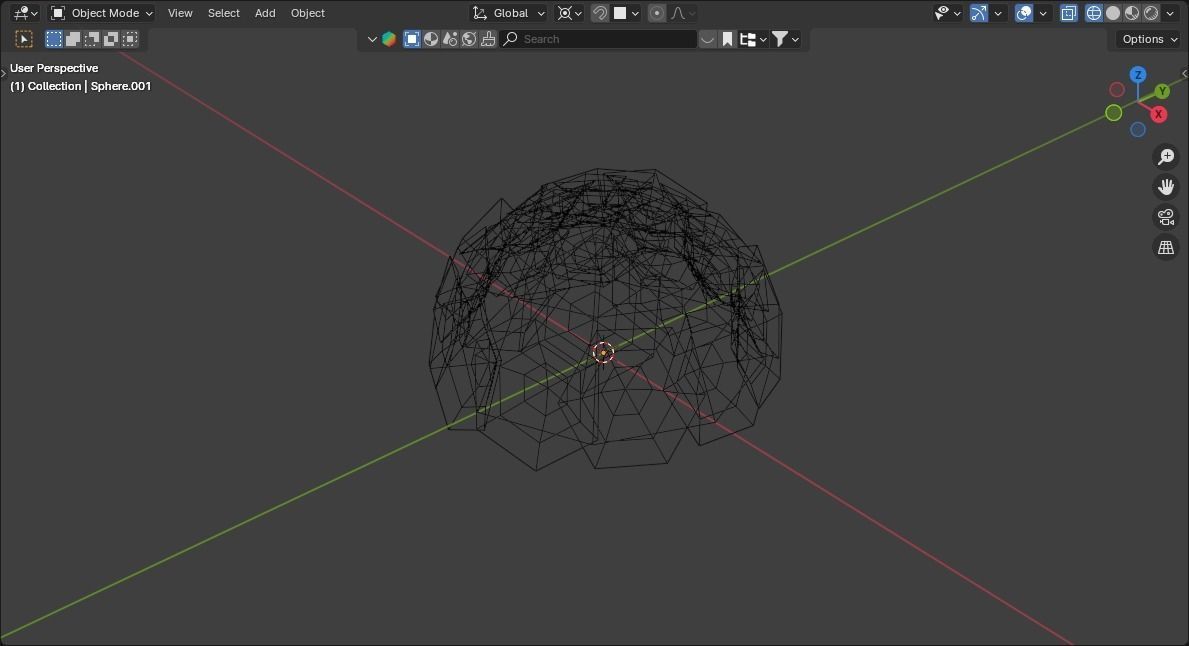Click the Search field
Screen dimensions: 1189x646
click(x=598, y=39)
